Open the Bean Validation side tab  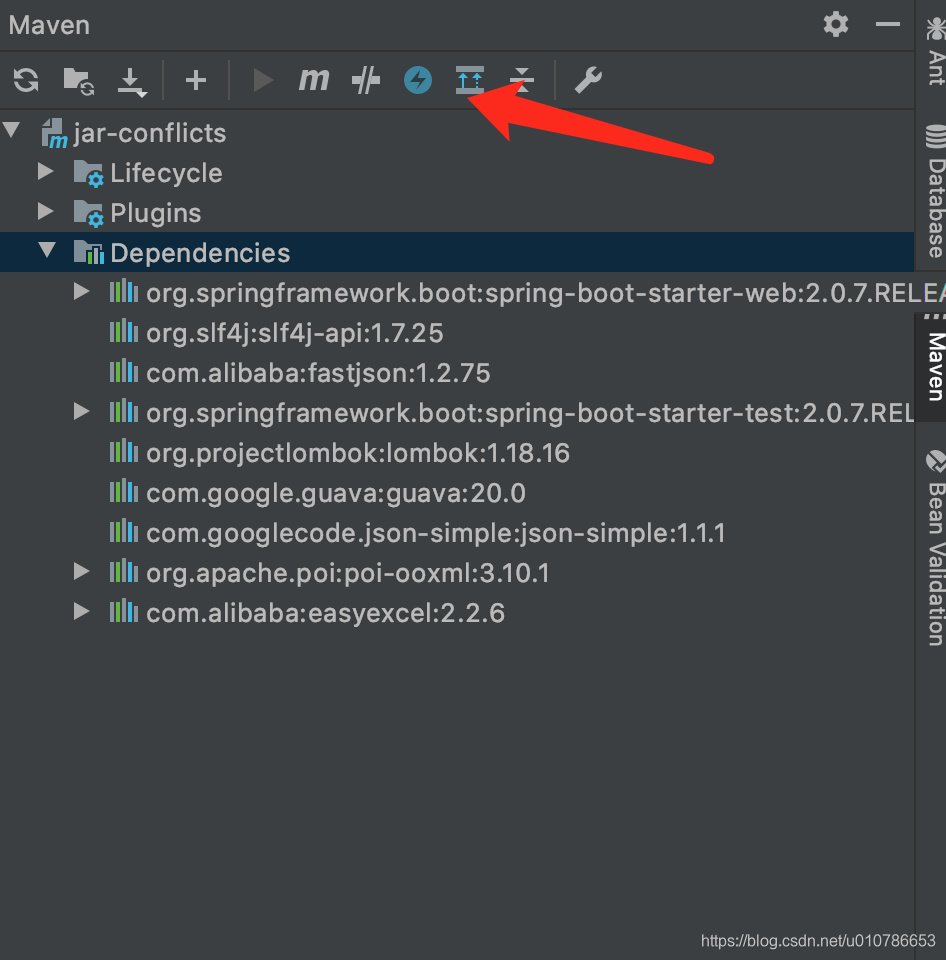(935, 548)
